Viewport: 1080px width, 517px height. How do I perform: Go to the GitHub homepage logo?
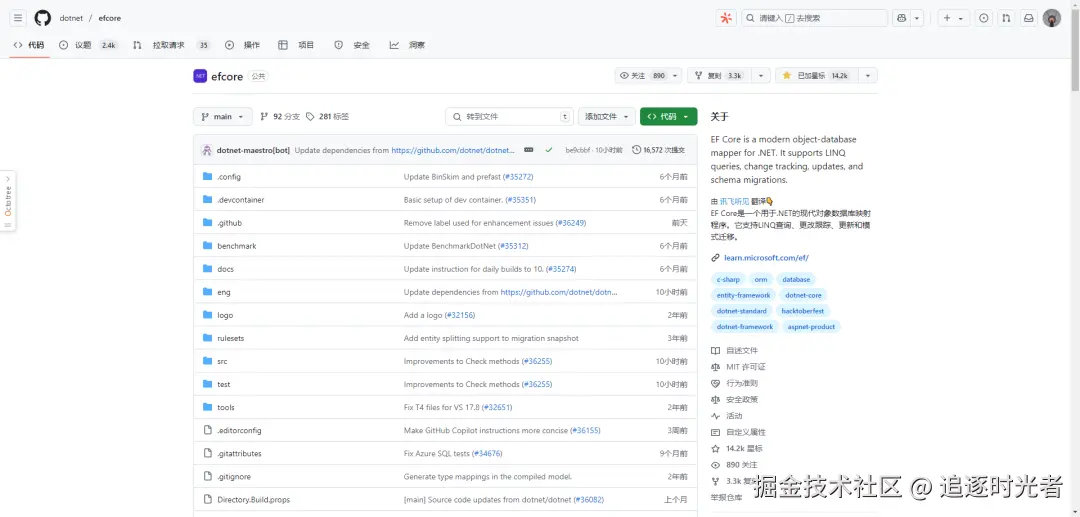(43, 18)
